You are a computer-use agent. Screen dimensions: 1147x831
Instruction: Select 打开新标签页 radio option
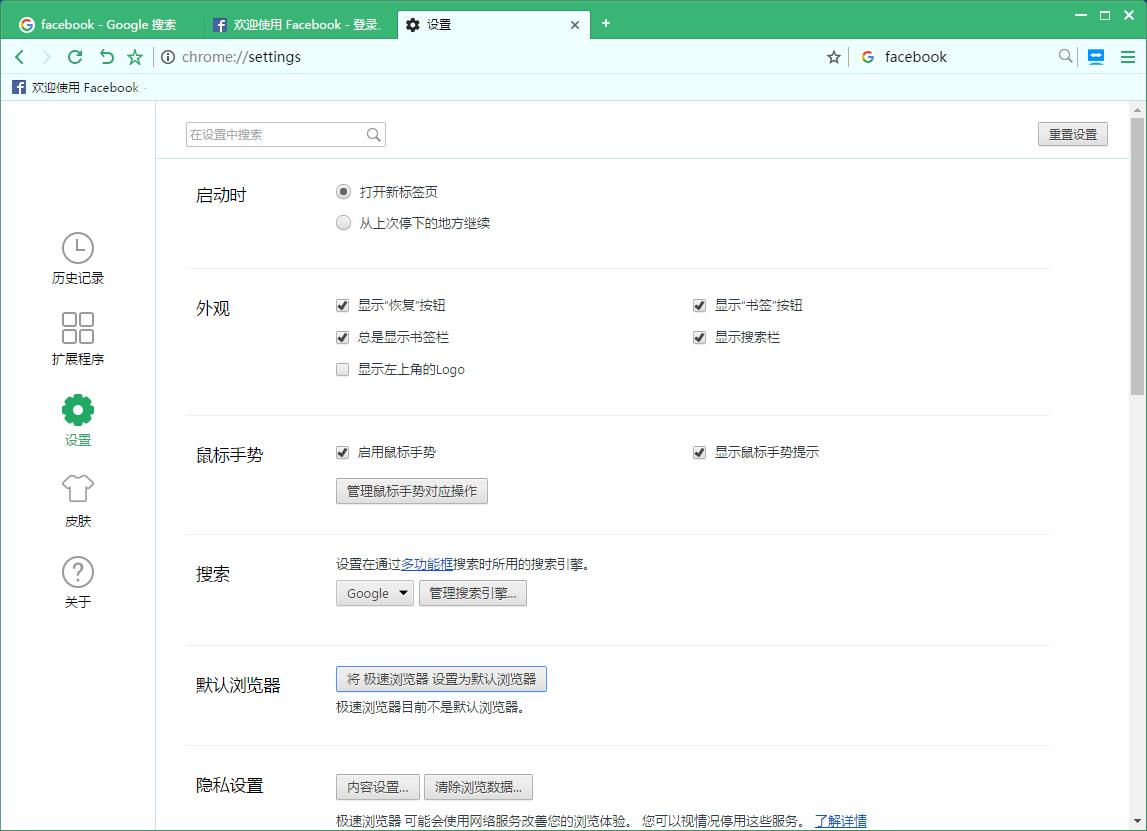click(343, 192)
